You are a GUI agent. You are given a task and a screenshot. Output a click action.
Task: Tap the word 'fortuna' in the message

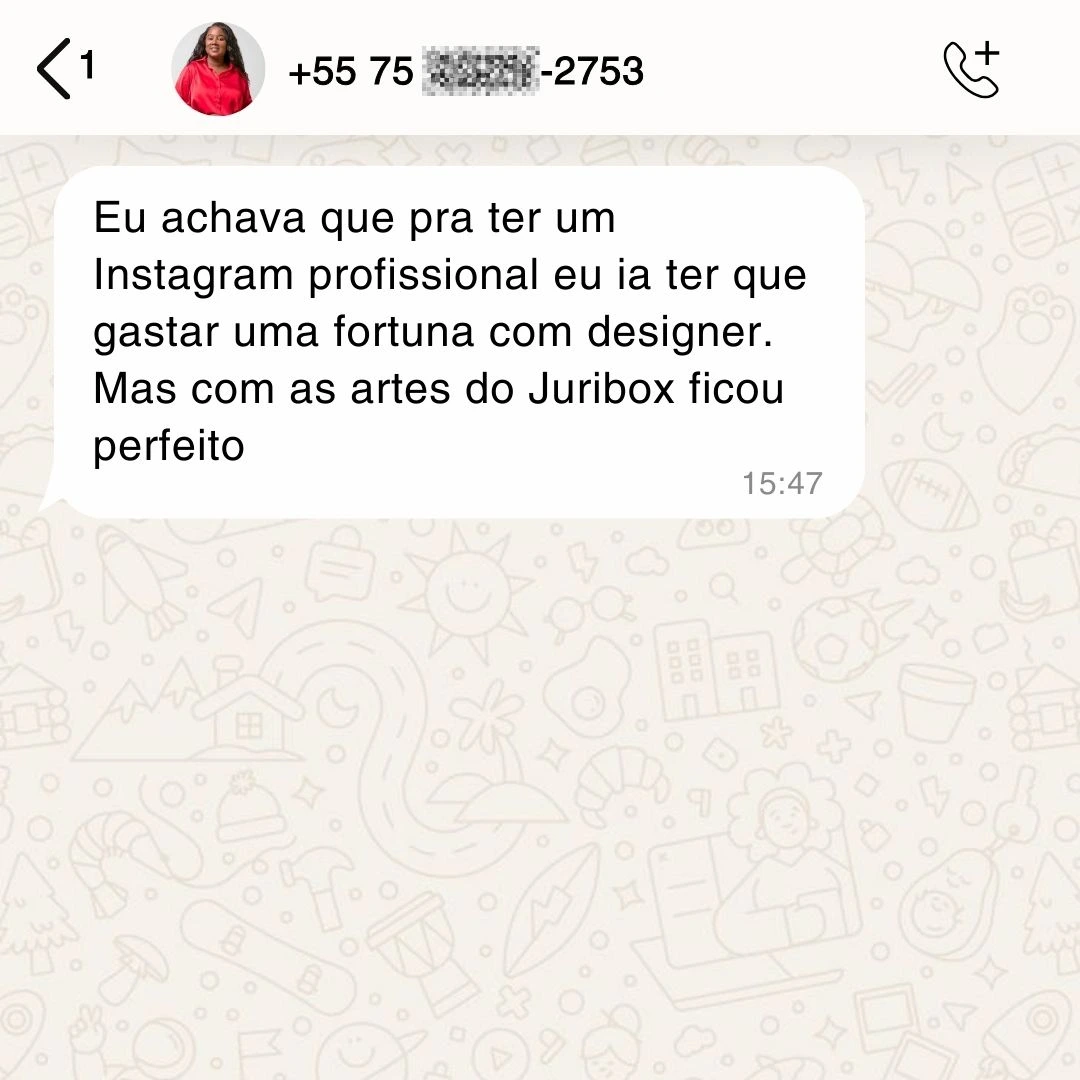pyautogui.click(x=404, y=332)
